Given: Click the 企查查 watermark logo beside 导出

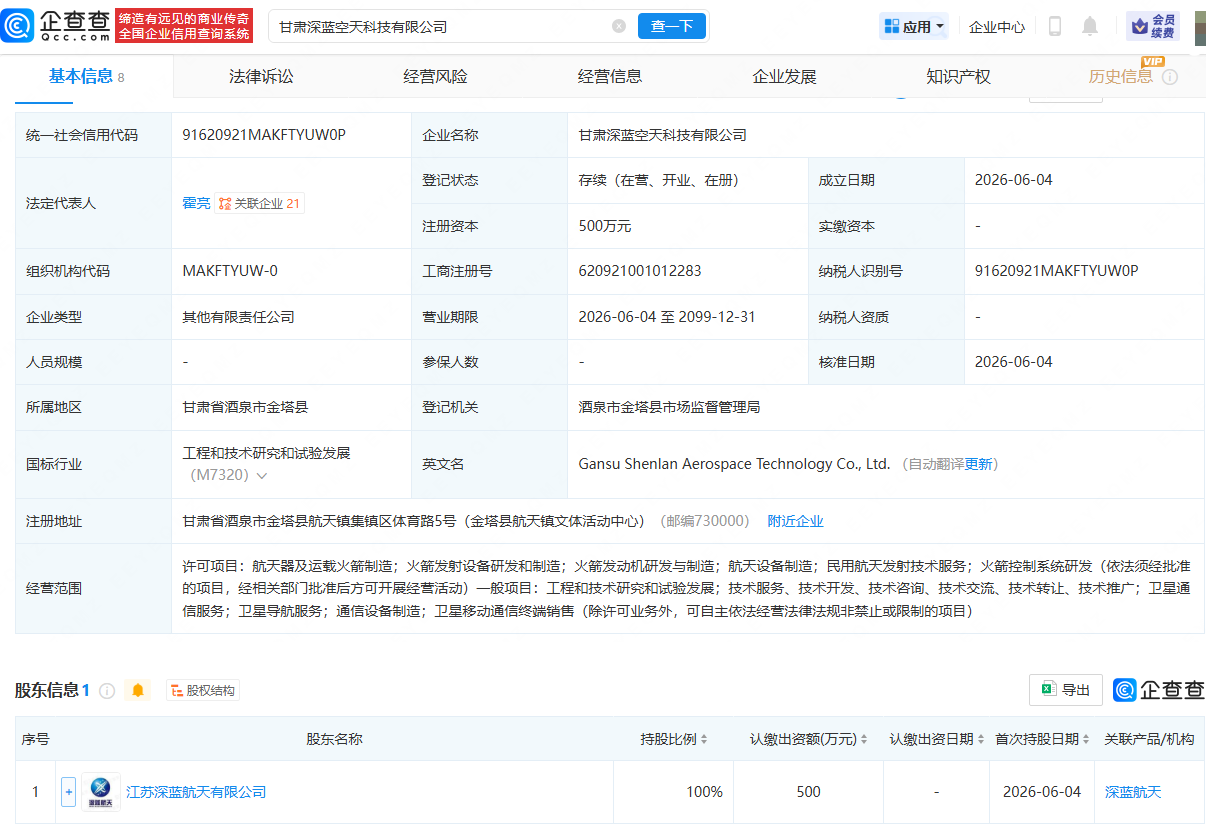Looking at the screenshot, I should pos(1158,690).
